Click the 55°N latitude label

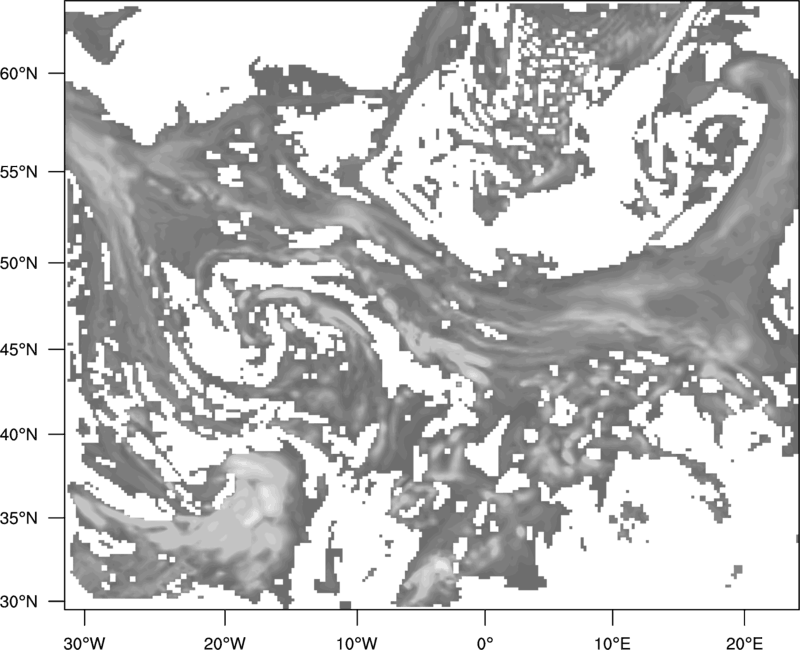click(19, 172)
